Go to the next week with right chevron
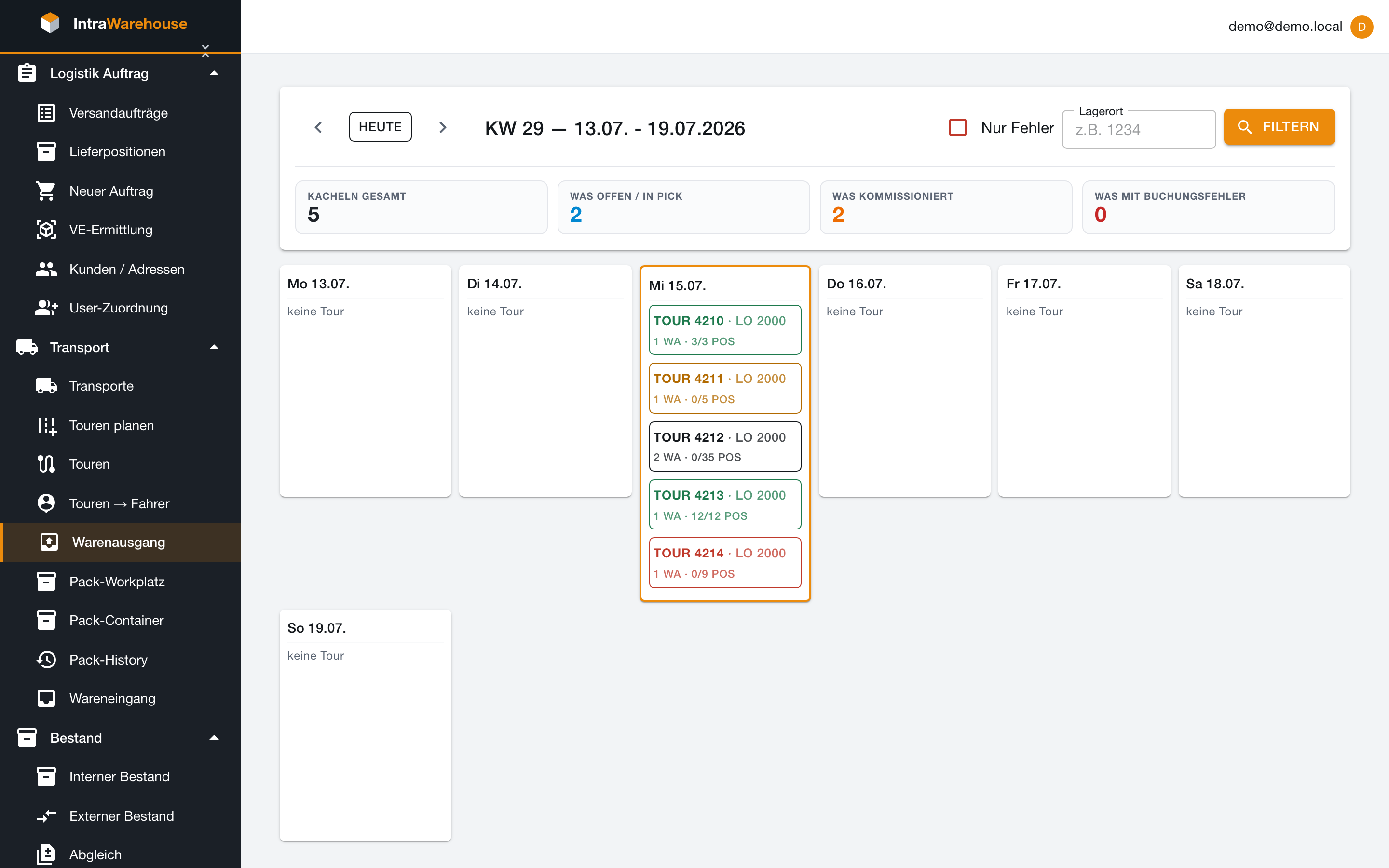This screenshot has height=868, width=1389. coord(443,127)
